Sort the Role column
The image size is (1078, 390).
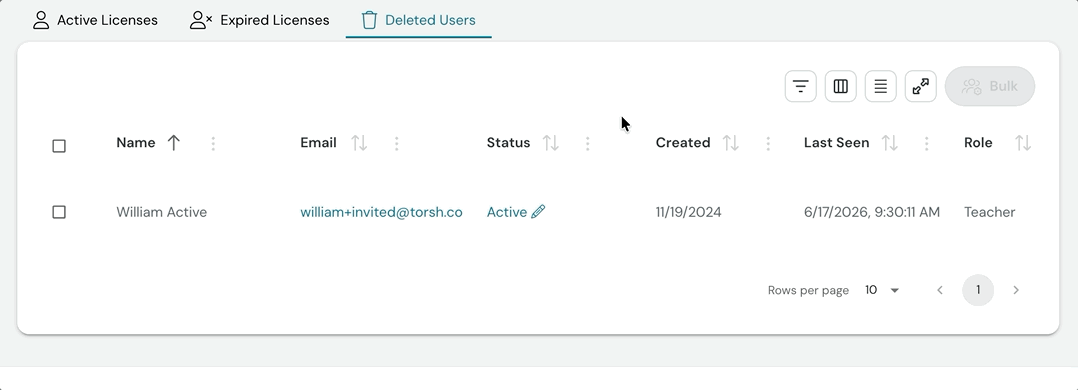(x=1023, y=142)
